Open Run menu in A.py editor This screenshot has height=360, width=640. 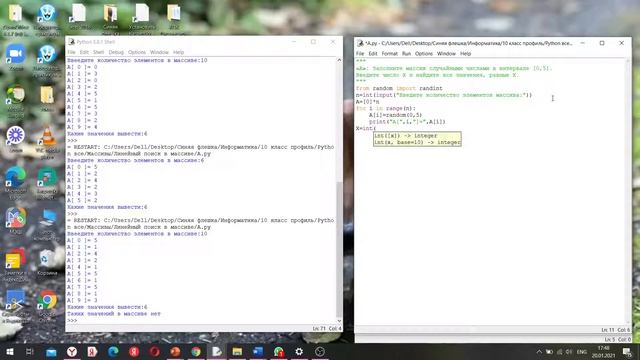[x=406, y=53]
